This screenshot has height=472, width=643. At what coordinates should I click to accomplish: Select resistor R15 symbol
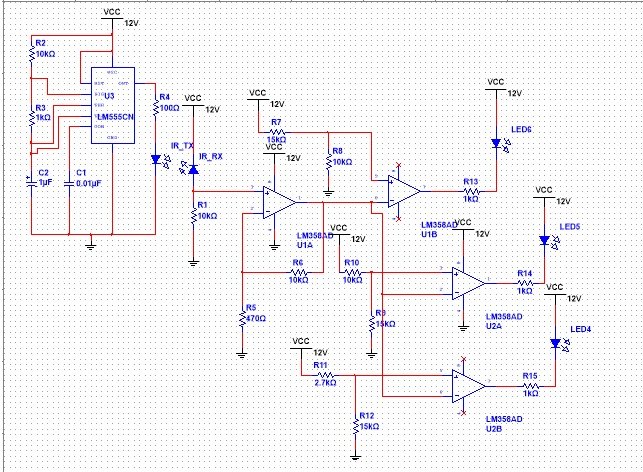click(531, 386)
